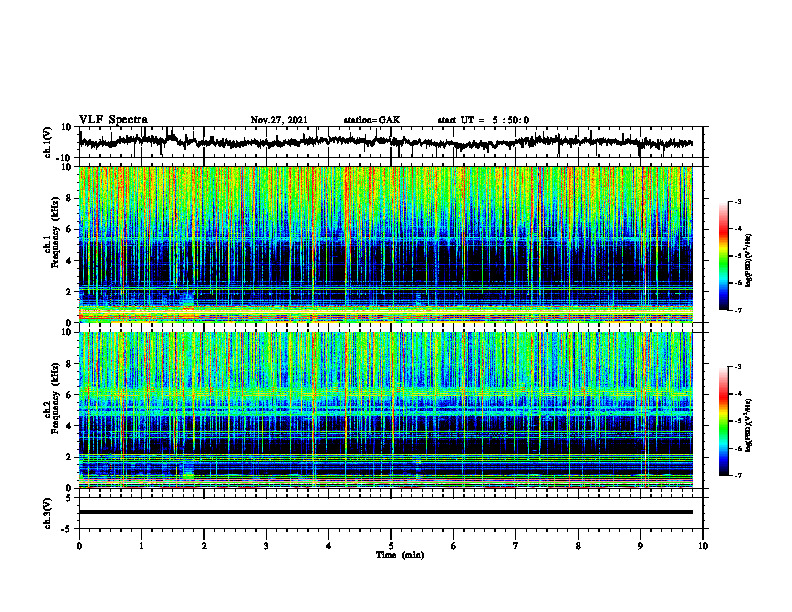Click the "-3" label on ch.1 color bar

point(738,202)
